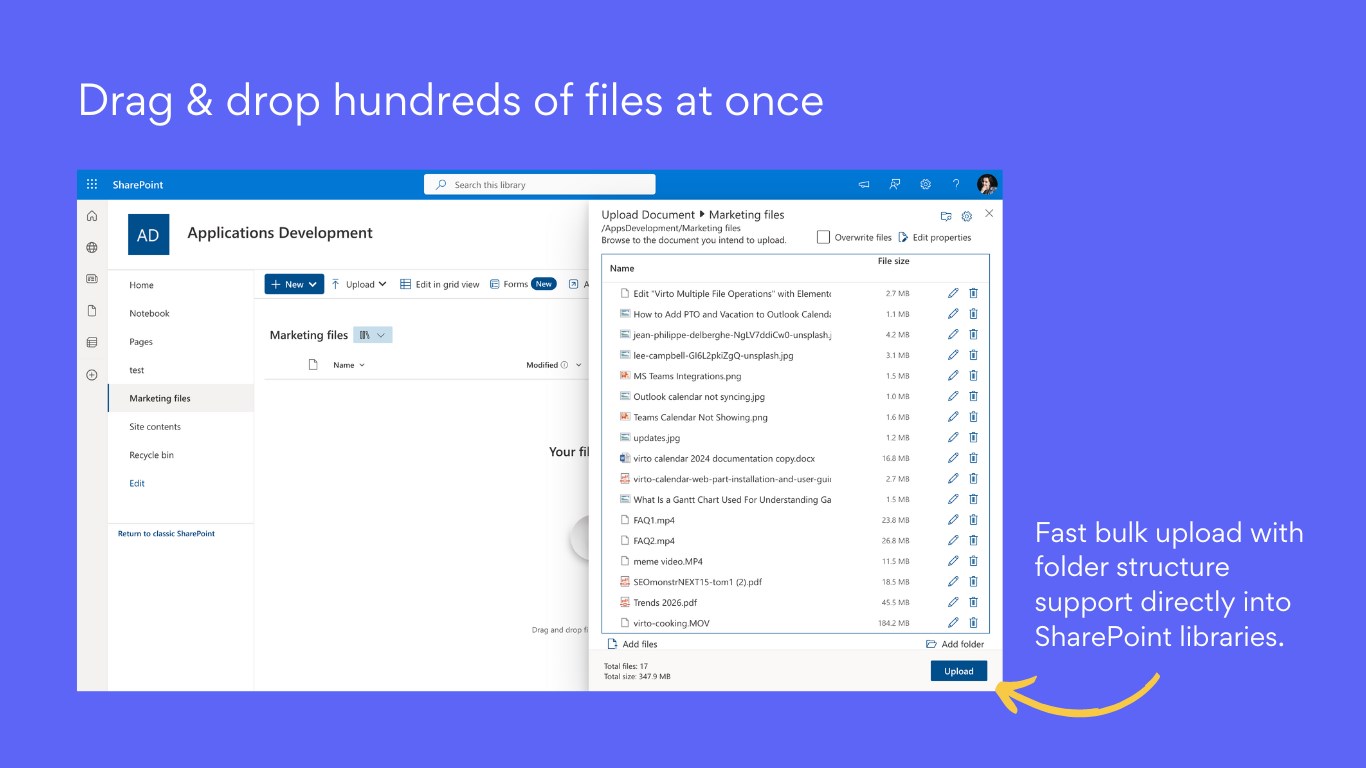
Task: Open Recycle bin in site navigation
Action: [151, 455]
